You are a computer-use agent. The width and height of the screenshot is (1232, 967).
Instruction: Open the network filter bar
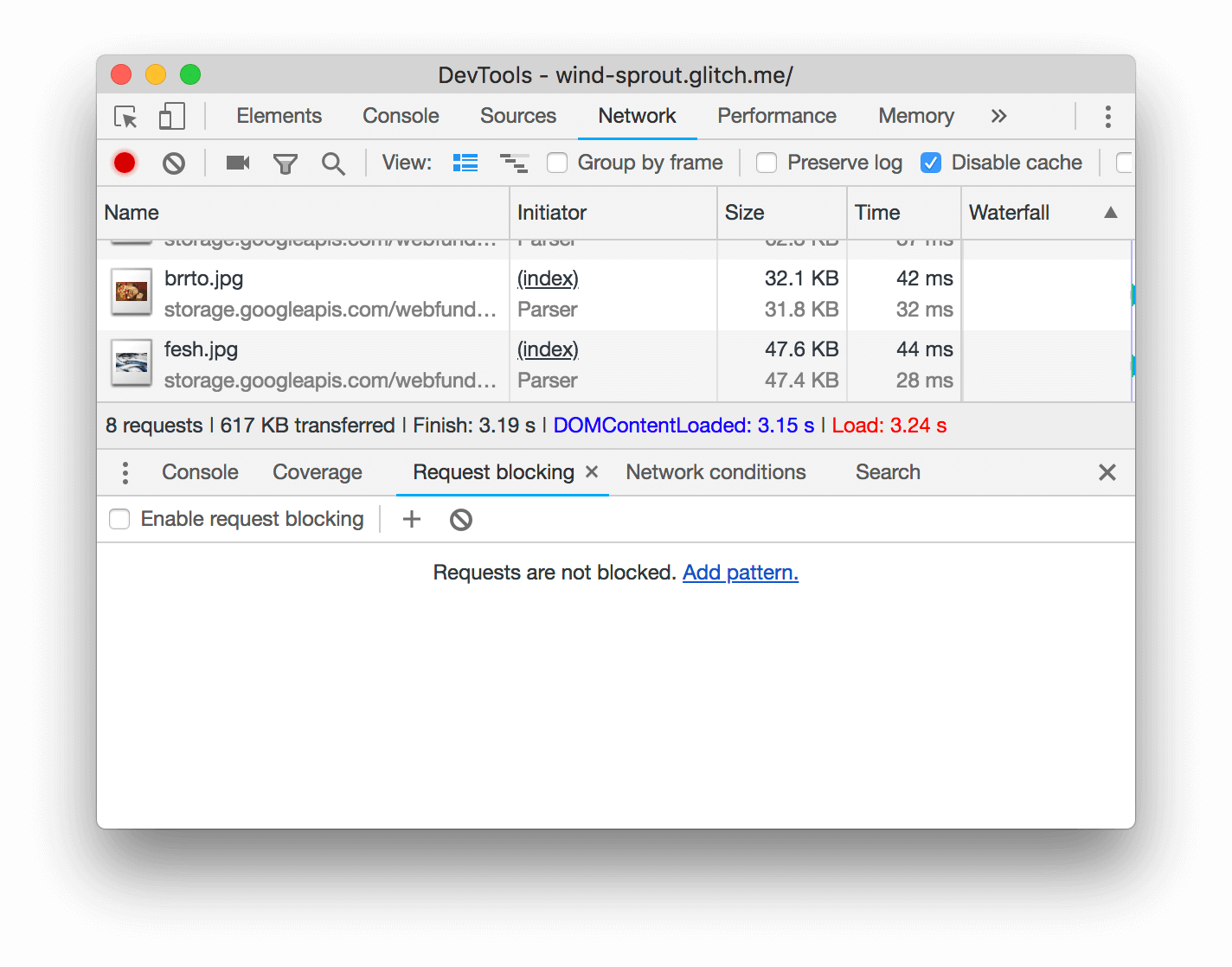(x=286, y=163)
